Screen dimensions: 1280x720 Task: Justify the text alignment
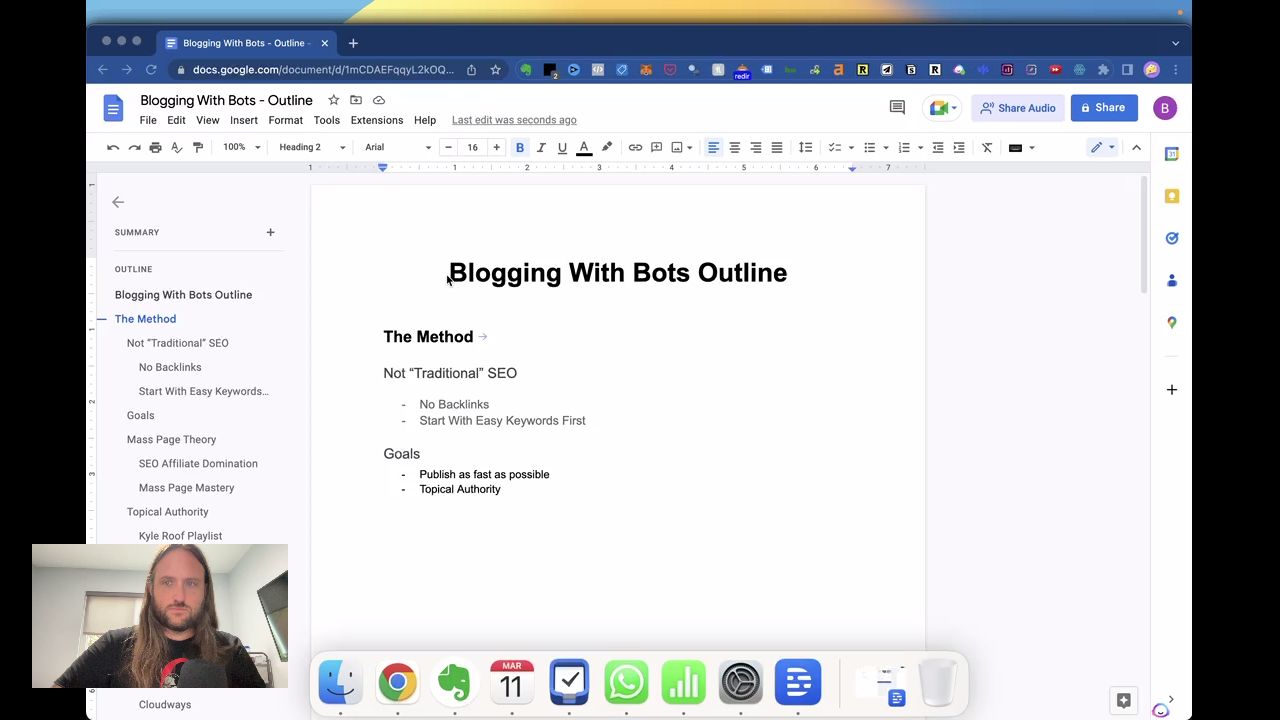point(776,148)
